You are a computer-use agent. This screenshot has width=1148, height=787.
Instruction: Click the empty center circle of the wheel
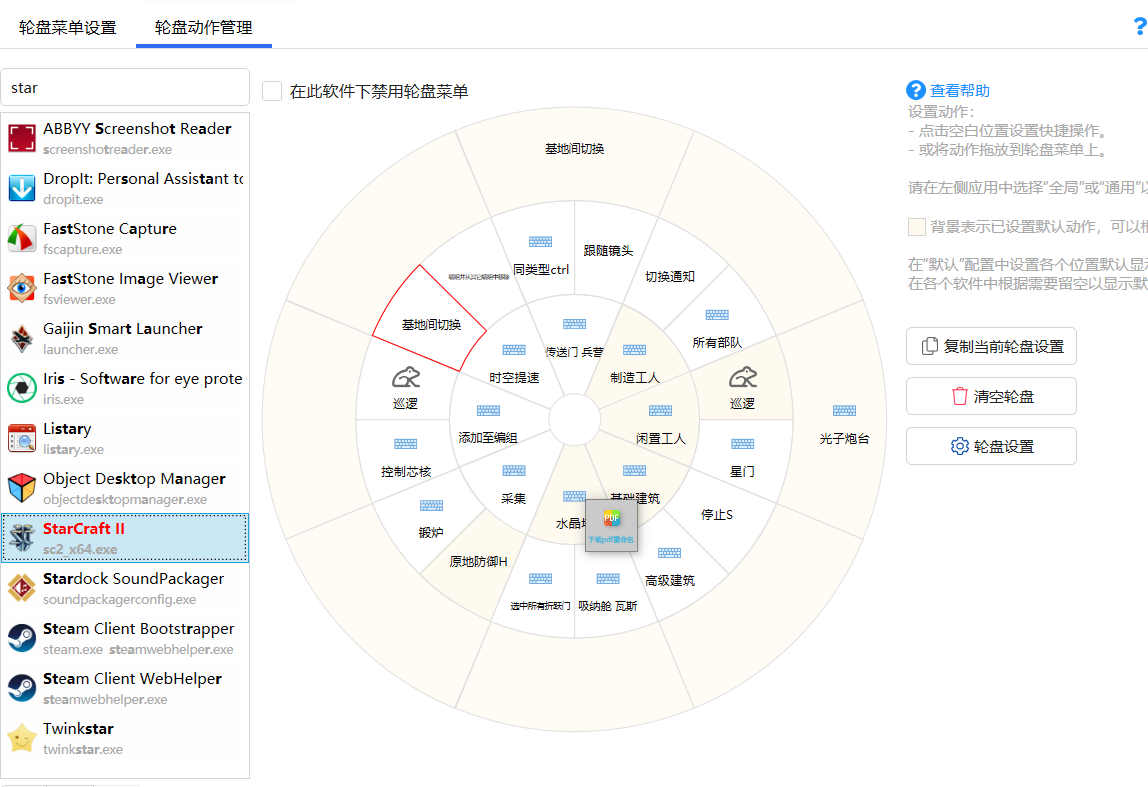[575, 419]
